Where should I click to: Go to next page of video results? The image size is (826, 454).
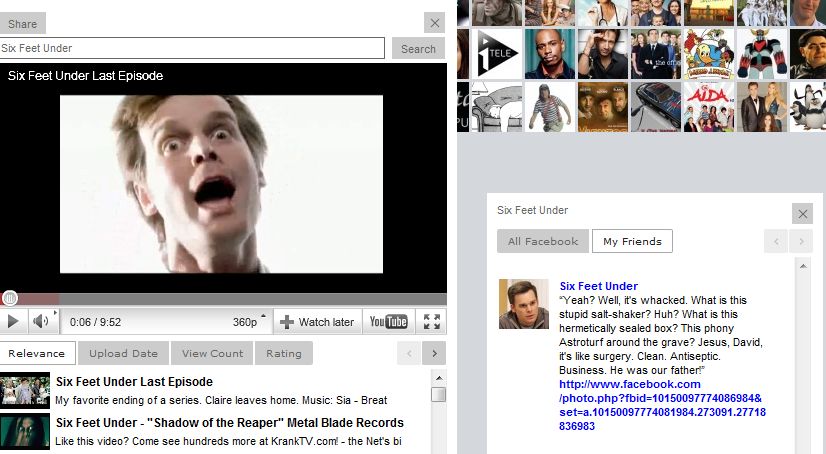[434, 353]
